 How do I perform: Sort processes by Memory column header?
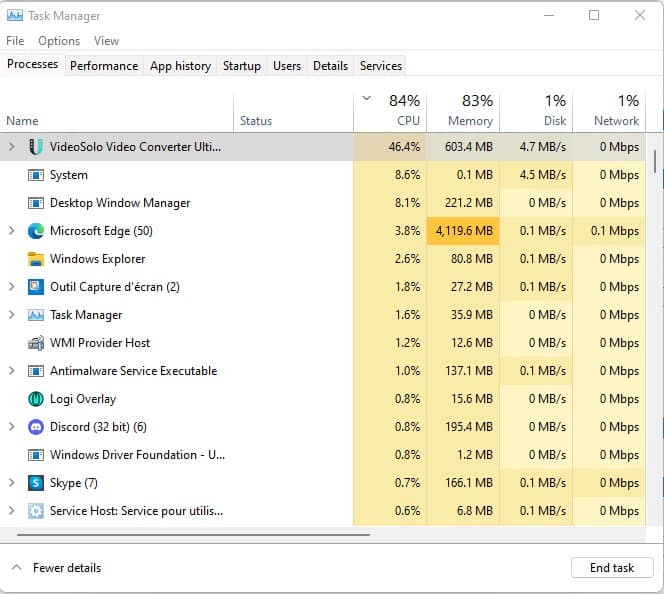[x=463, y=111]
